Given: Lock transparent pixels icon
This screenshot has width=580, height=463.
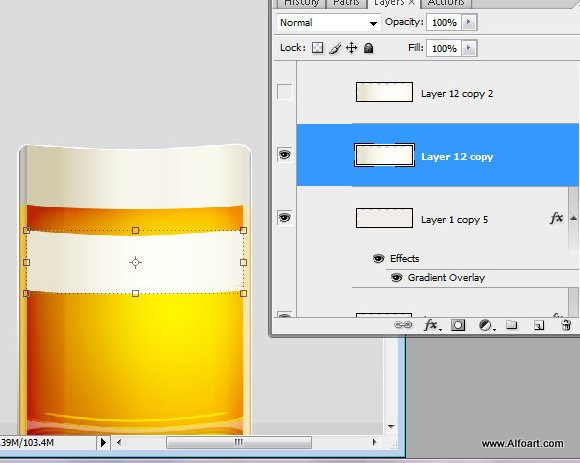Looking at the screenshot, I should (x=317, y=48).
